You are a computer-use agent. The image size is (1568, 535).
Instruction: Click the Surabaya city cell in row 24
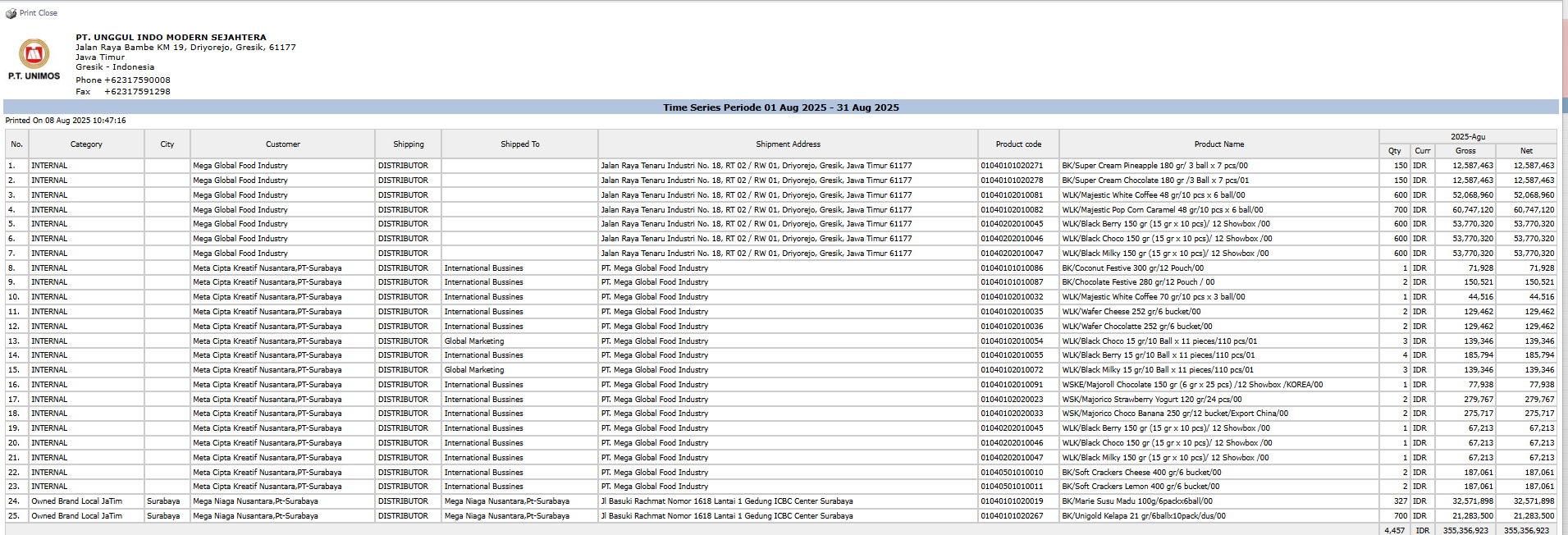(x=163, y=501)
